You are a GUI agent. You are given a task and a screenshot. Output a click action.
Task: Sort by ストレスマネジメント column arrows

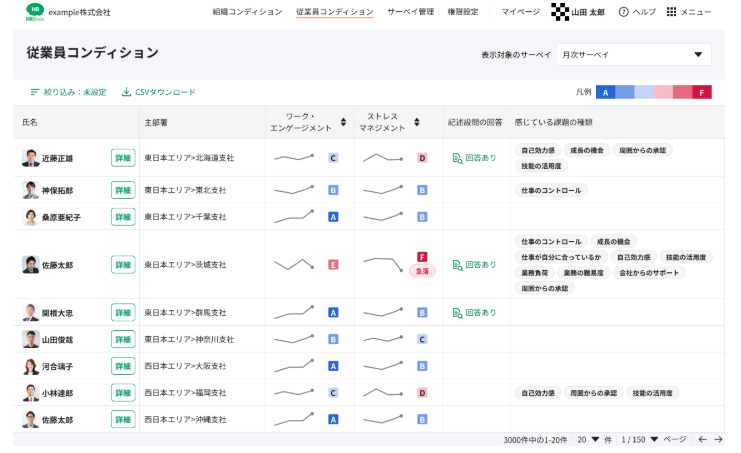coord(417,122)
